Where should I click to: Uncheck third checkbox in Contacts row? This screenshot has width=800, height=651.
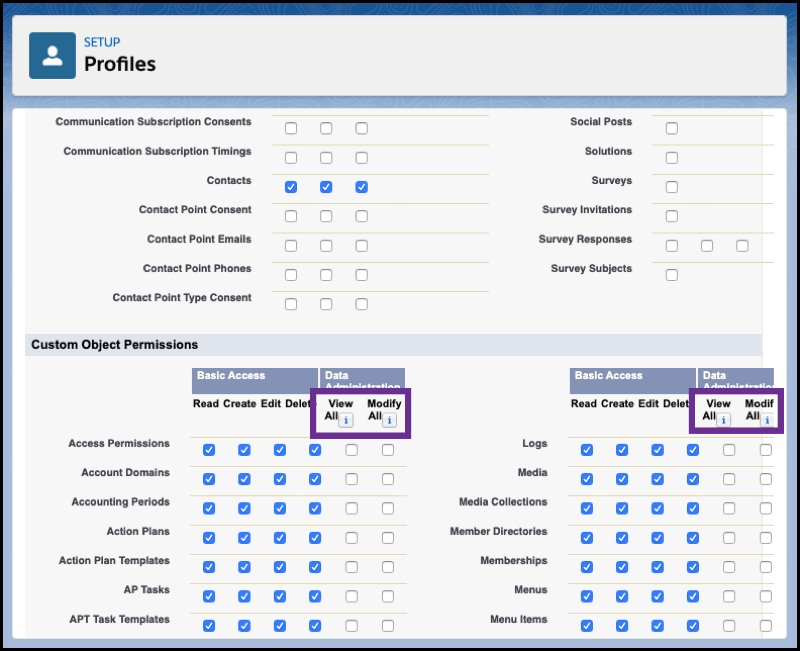tap(361, 187)
